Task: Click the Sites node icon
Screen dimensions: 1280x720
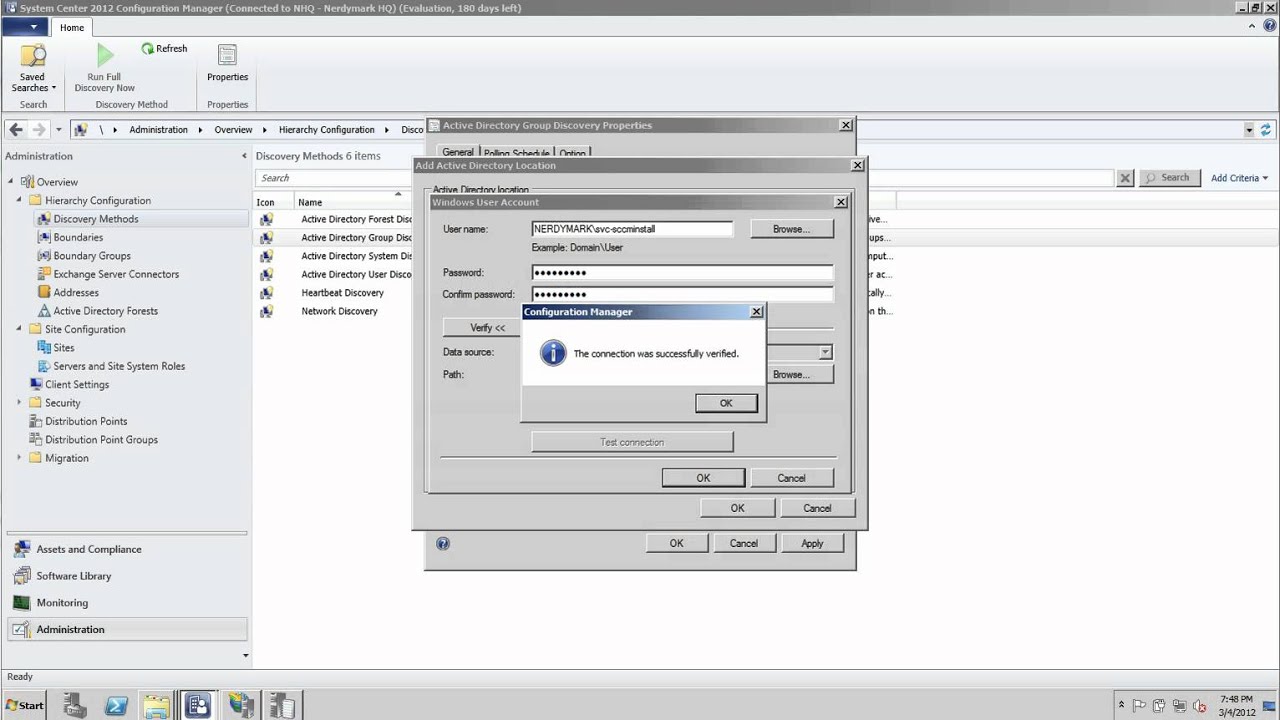Action: 44,347
